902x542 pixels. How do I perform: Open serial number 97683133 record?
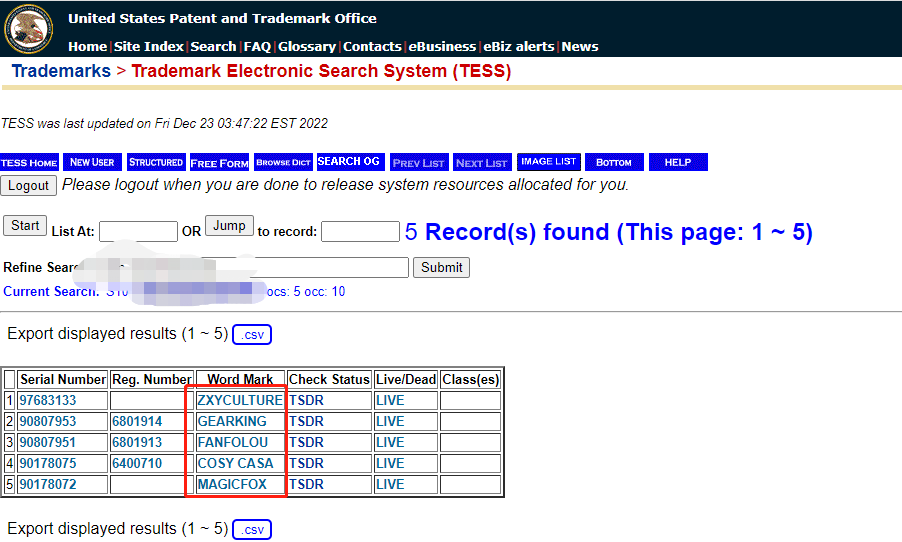coord(48,400)
